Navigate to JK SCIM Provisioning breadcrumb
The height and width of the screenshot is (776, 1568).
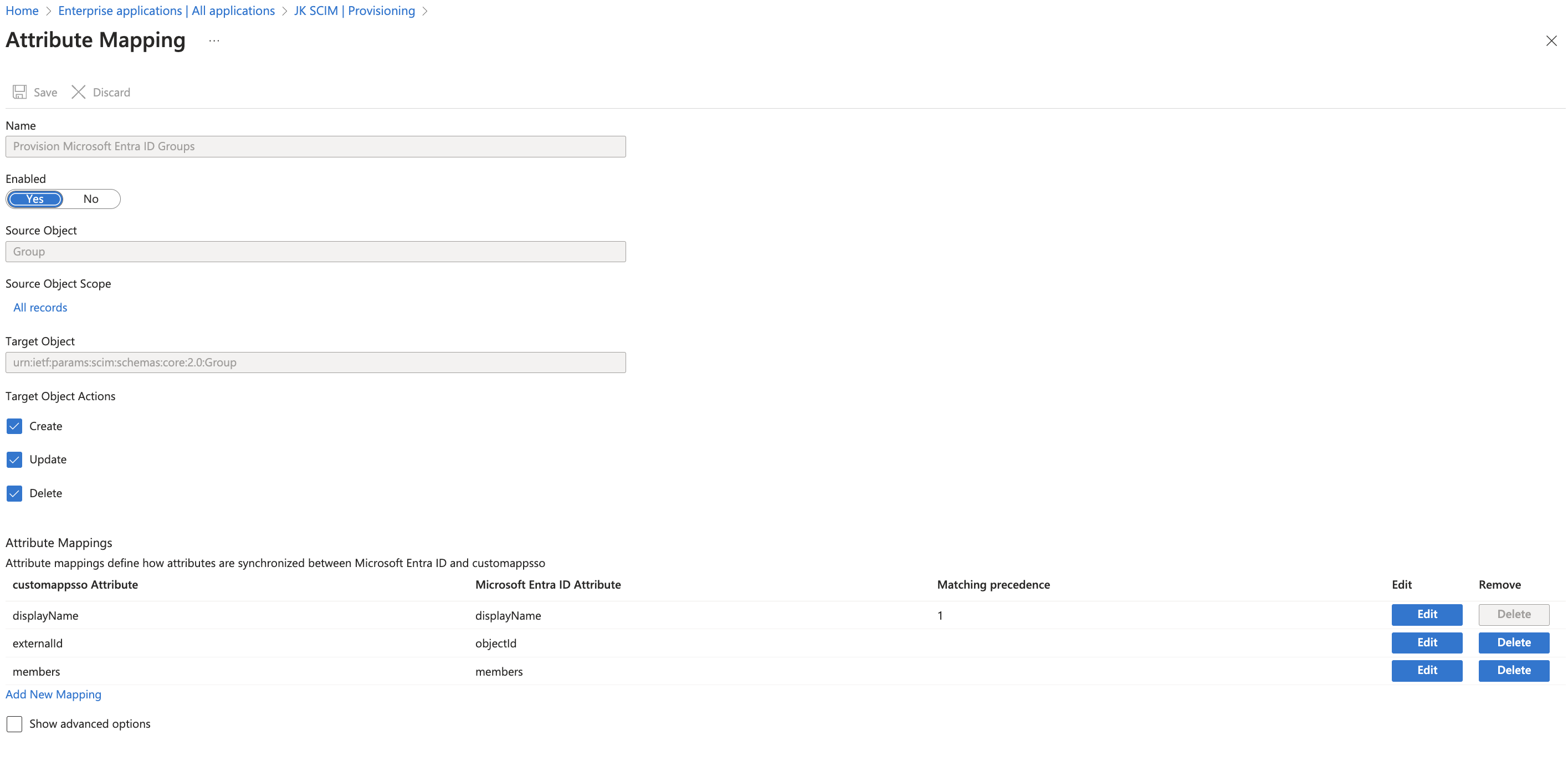[354, 11]
